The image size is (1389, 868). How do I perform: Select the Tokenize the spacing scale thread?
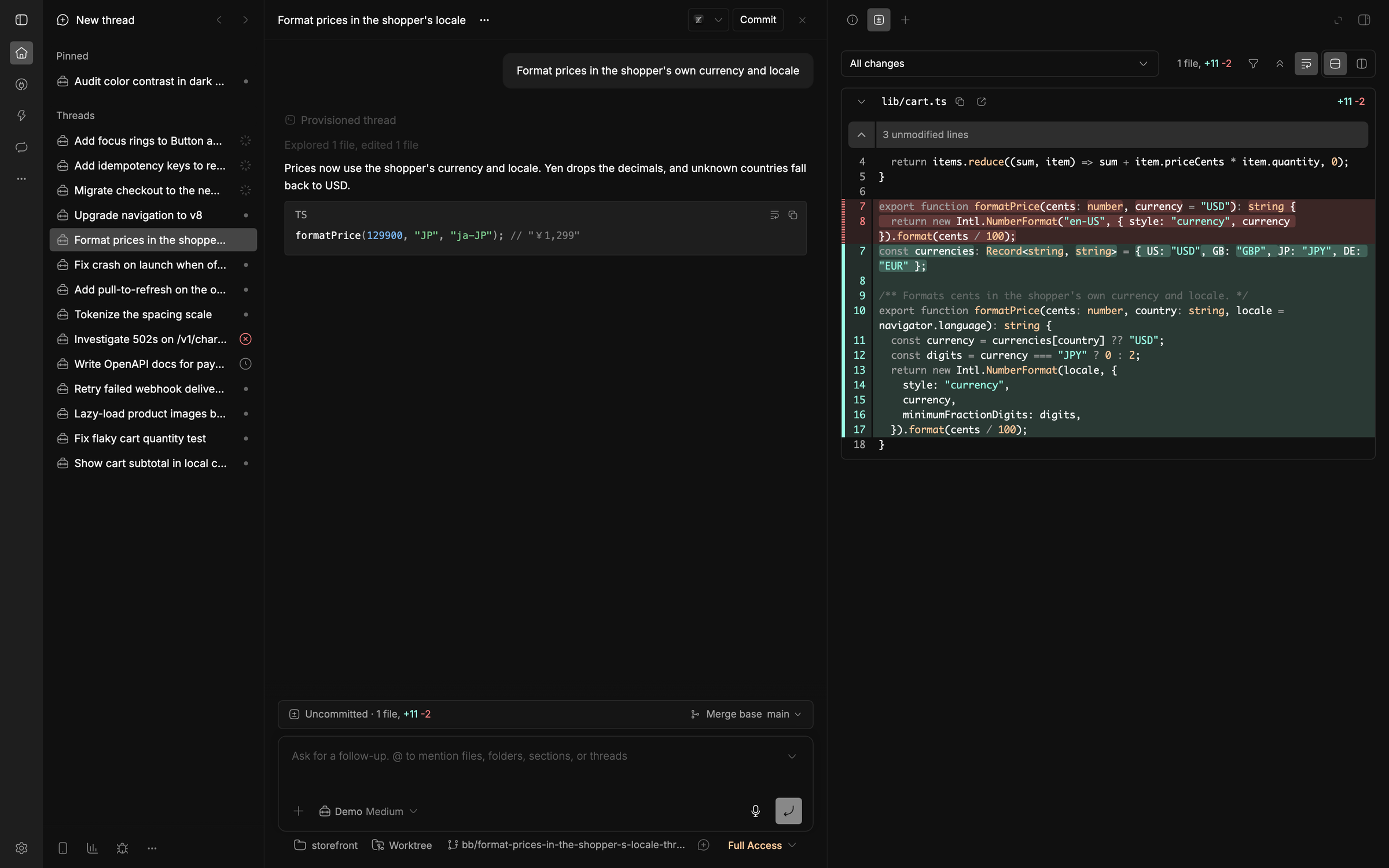point(153,314)
